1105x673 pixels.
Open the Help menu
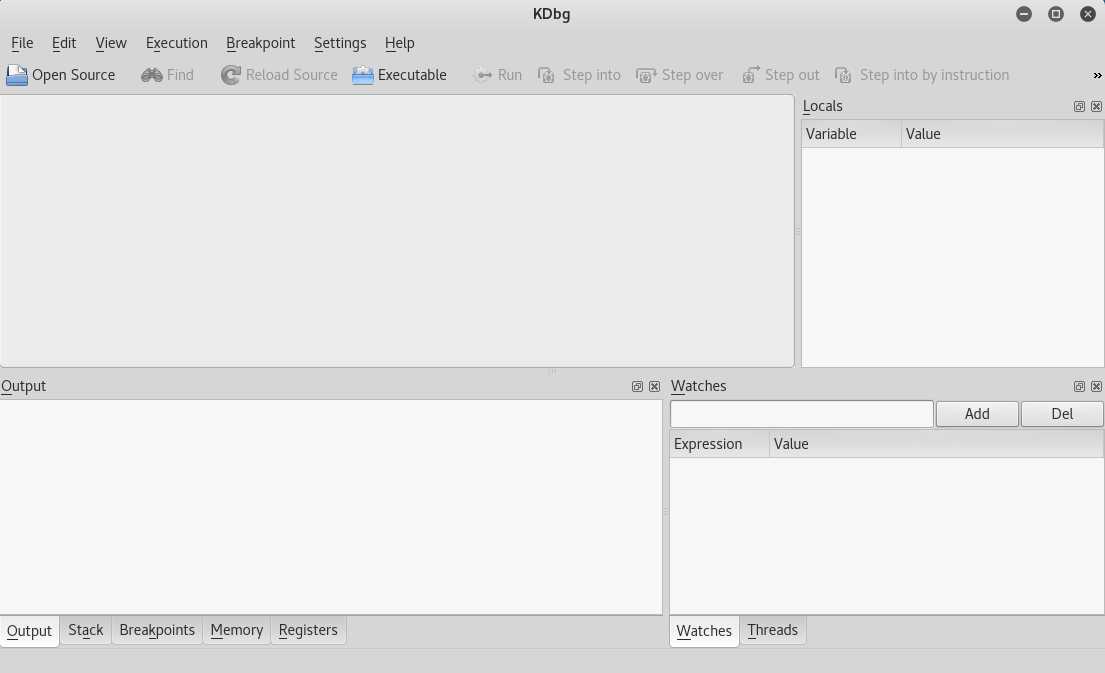(399, 43)
